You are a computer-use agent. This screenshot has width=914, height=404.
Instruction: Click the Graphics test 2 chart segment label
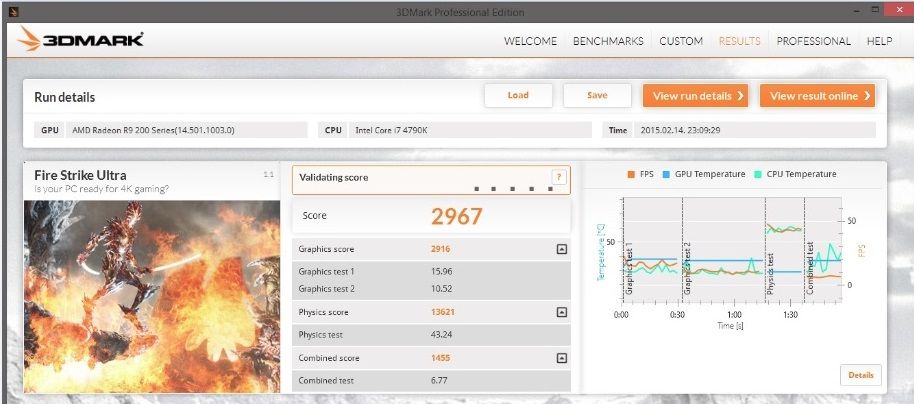pos(687,268)
